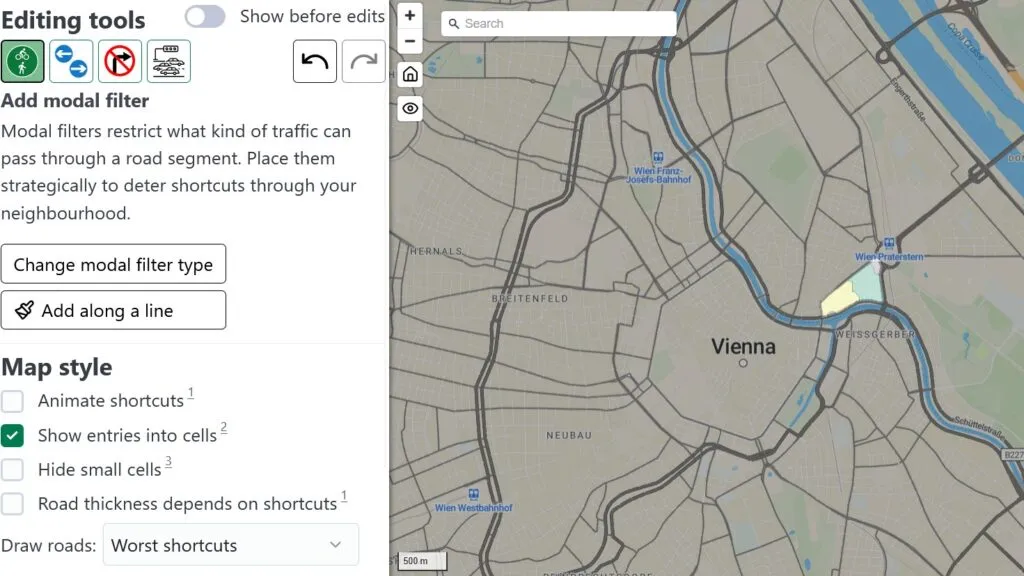Viewport: 1024px width, 576px height.
Task: Click Wien Franz-Josefs-Bahnhof station icon
Action: point(658,157)
